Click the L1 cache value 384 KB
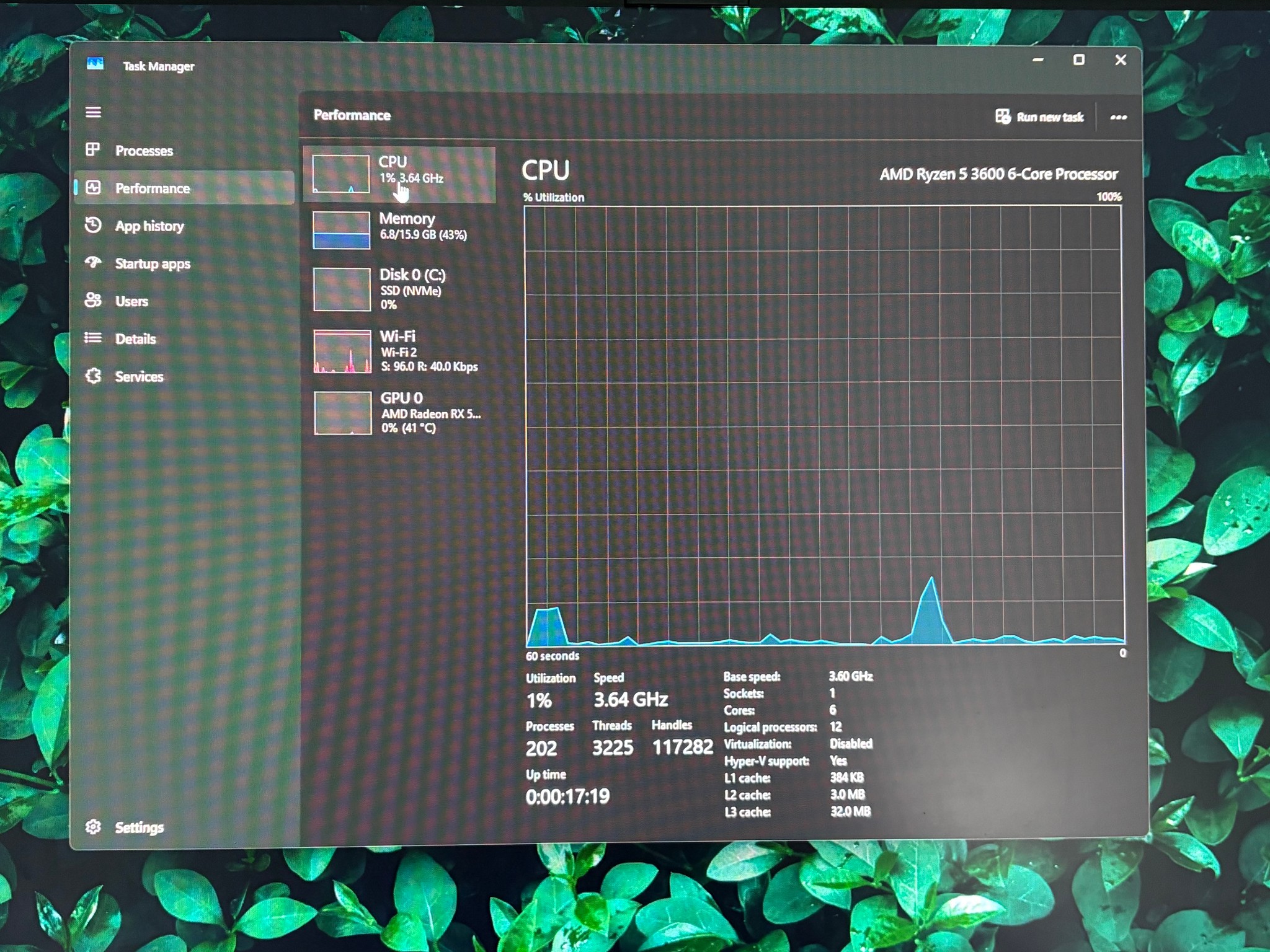The height and width of the screenshot is (952, 1270). point(846,777)
